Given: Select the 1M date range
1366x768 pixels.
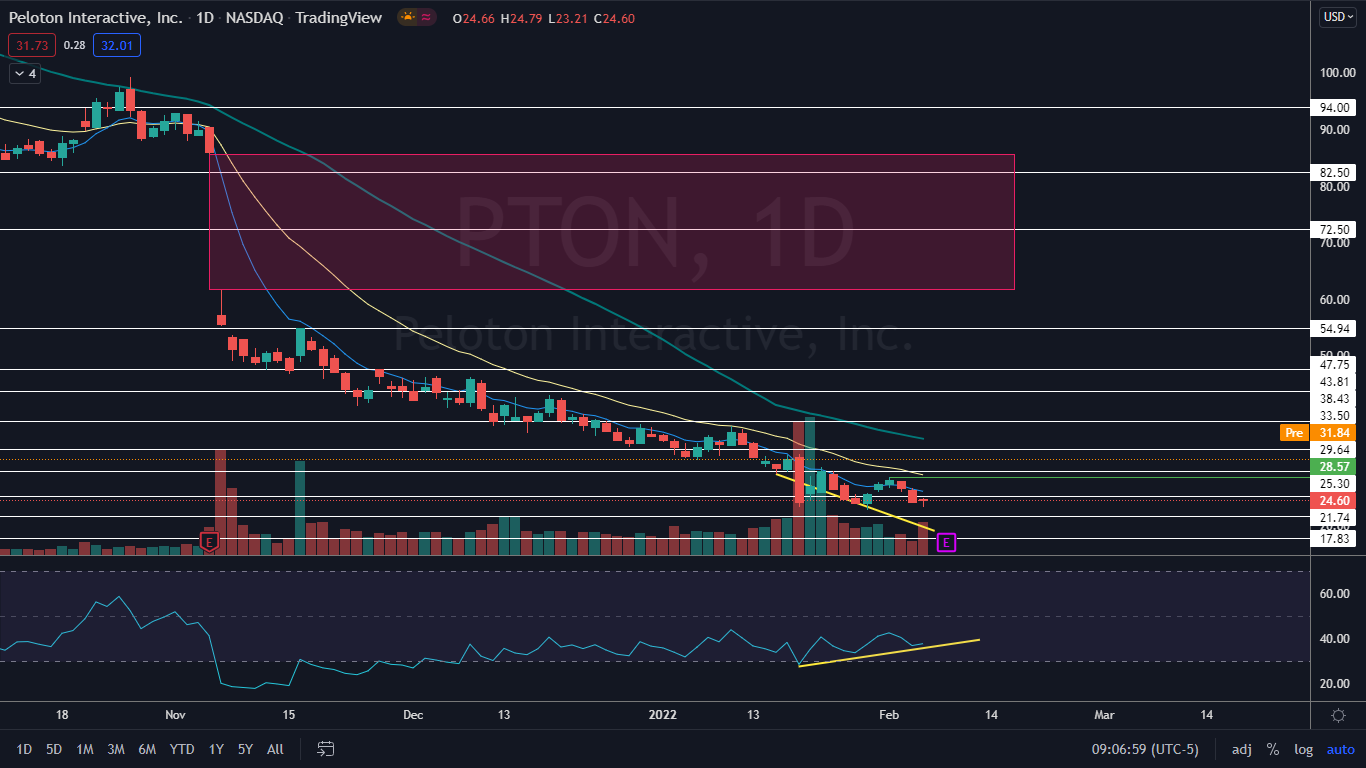Looking at the screenshot, I should [85, 749].
